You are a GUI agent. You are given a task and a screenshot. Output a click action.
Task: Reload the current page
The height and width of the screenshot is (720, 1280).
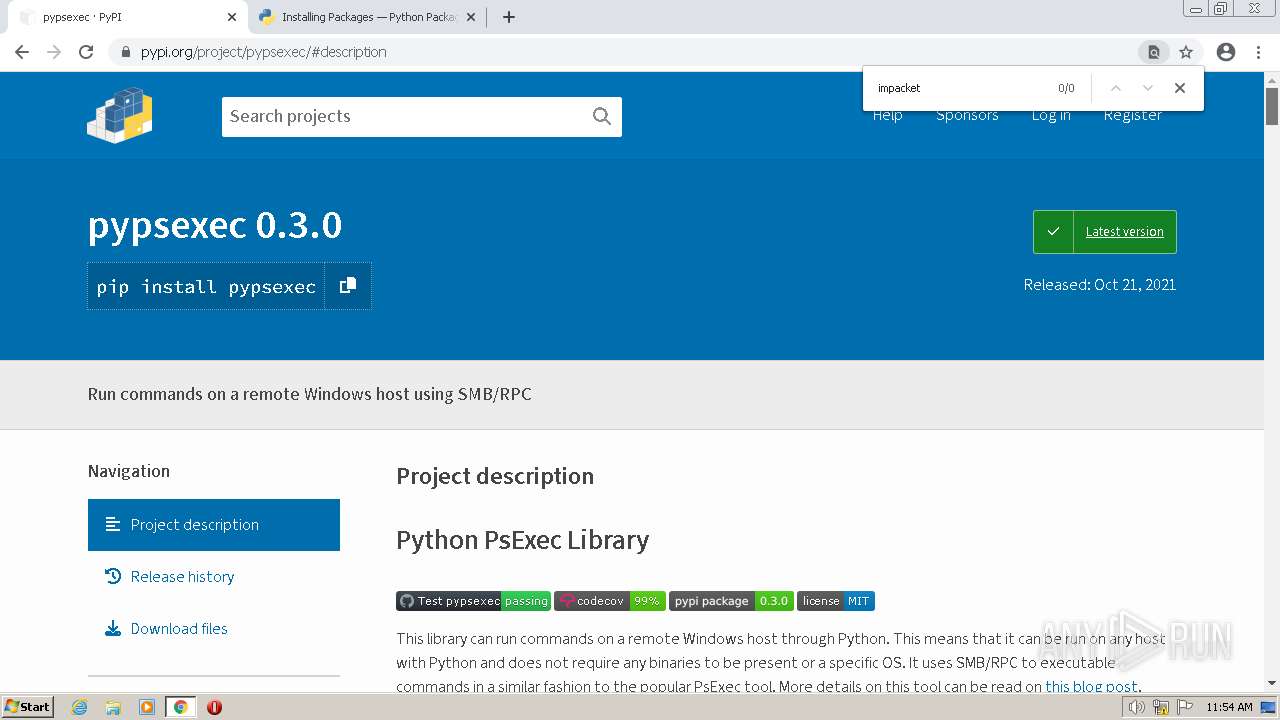(x=86, y=52)
